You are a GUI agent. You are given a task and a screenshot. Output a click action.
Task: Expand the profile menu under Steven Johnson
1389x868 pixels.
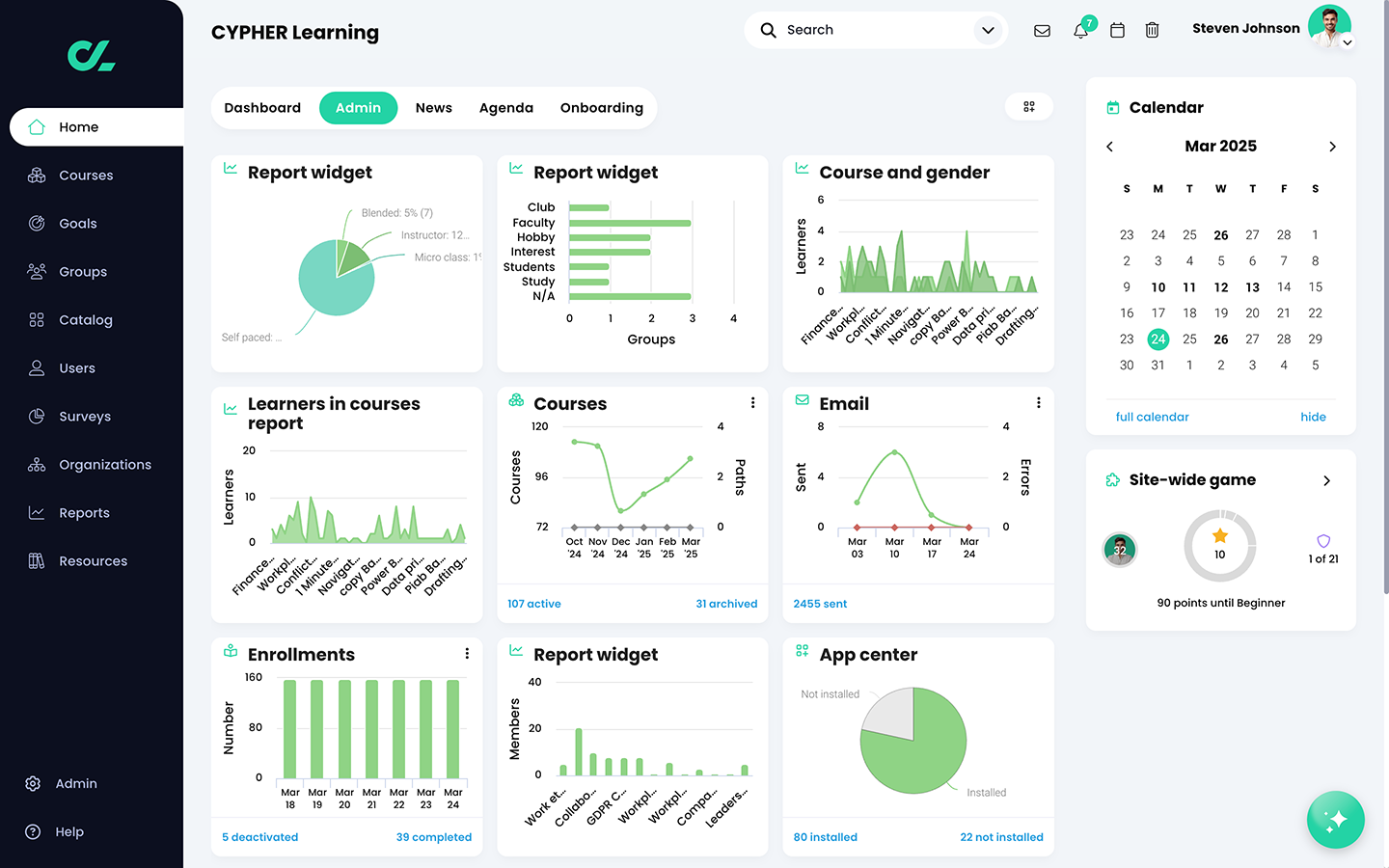(1348, 42)
